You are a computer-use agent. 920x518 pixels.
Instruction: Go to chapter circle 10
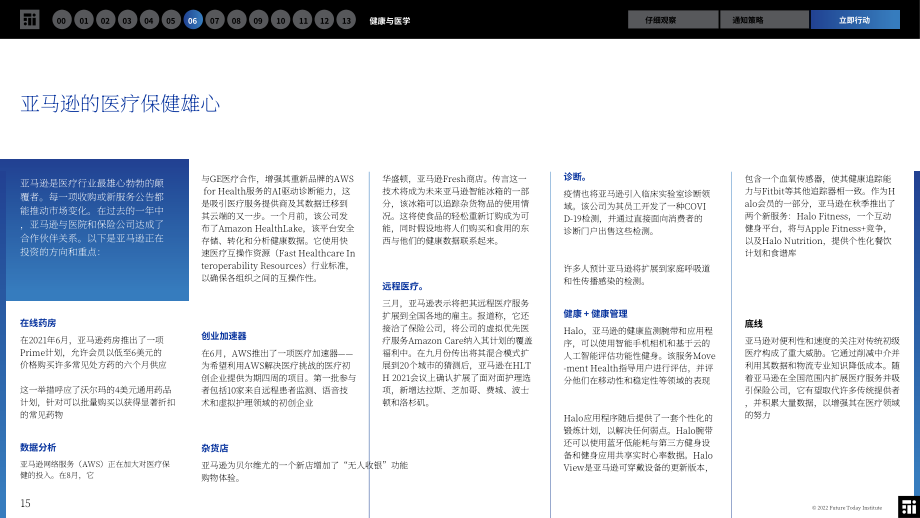pos(280,20)
